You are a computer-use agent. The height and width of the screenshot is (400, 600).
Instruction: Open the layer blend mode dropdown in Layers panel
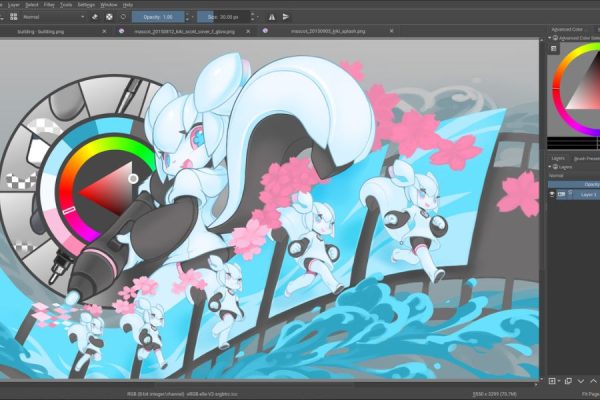[x=570, y=175]
